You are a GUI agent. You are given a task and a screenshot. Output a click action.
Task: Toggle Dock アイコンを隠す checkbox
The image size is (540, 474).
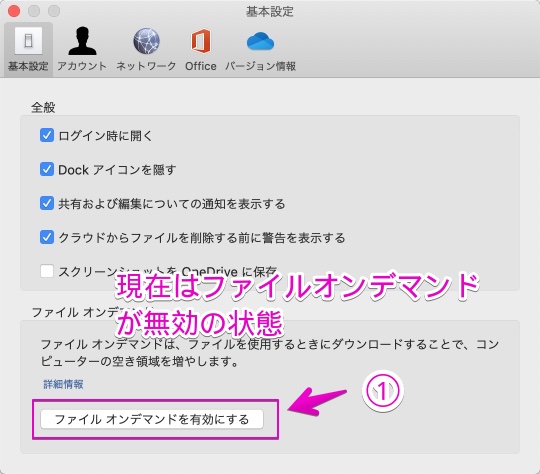[47, 169]
